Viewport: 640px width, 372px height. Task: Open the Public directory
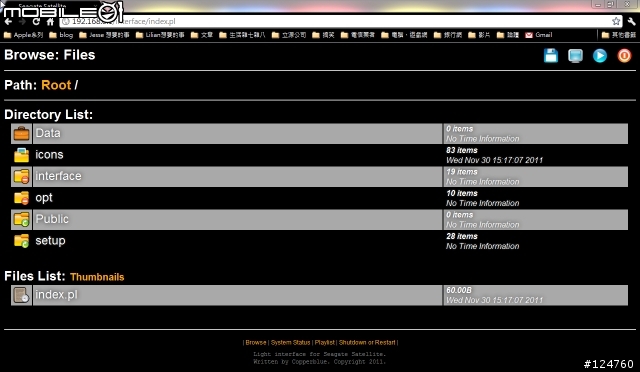[x=52, y=219]
